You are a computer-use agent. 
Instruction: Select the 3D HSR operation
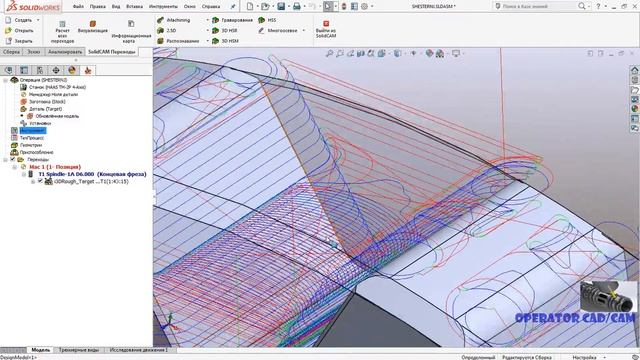tap(225, 31)
